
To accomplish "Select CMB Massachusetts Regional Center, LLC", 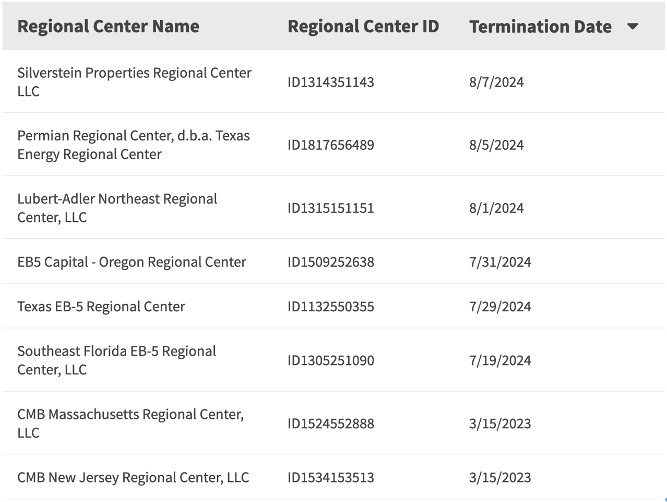I will (x=130, y=423).
